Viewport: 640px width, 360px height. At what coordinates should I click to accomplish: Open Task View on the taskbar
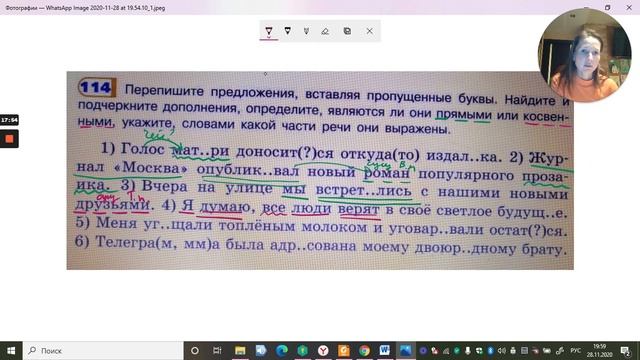[217, 351]
